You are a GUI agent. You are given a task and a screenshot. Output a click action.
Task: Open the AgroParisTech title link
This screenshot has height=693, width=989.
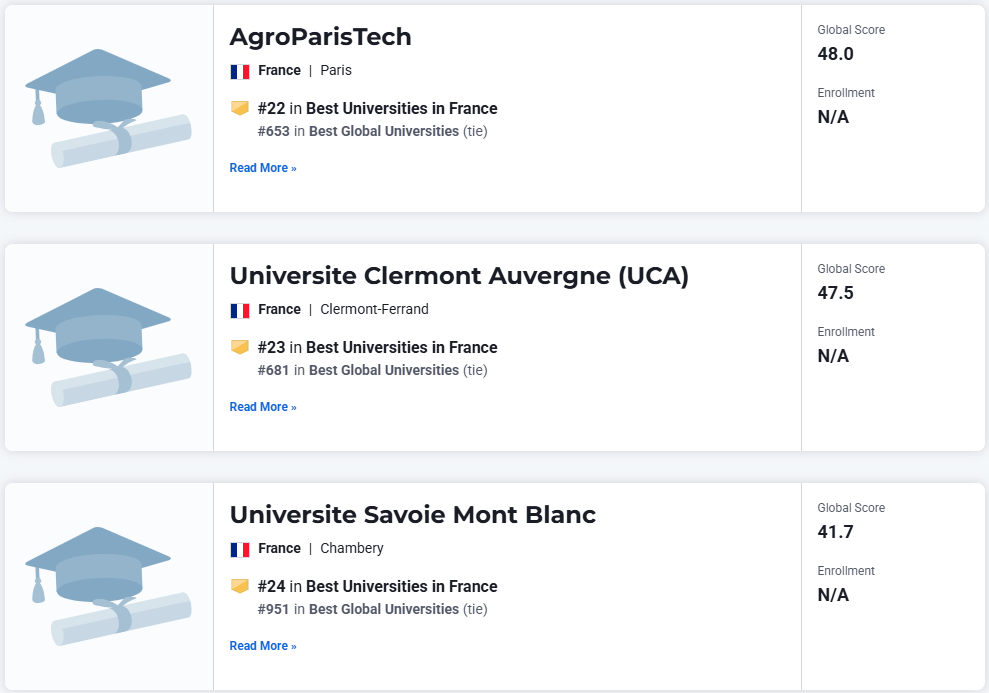click(320, 37)
